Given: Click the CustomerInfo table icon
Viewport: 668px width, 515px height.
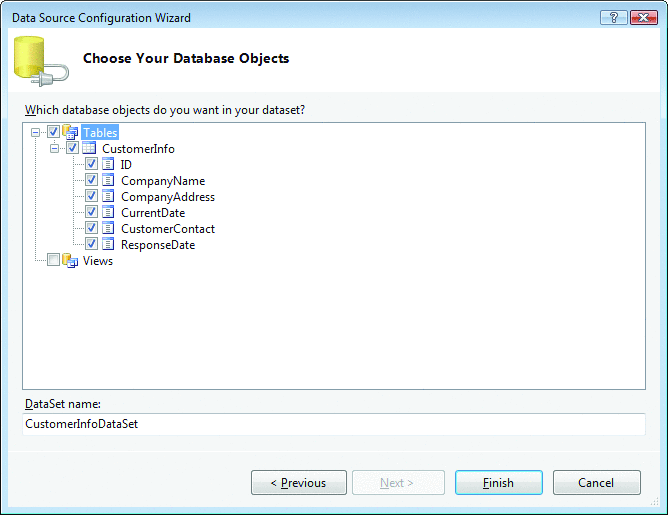Looking at the screenshot, I should pos(89,148).
